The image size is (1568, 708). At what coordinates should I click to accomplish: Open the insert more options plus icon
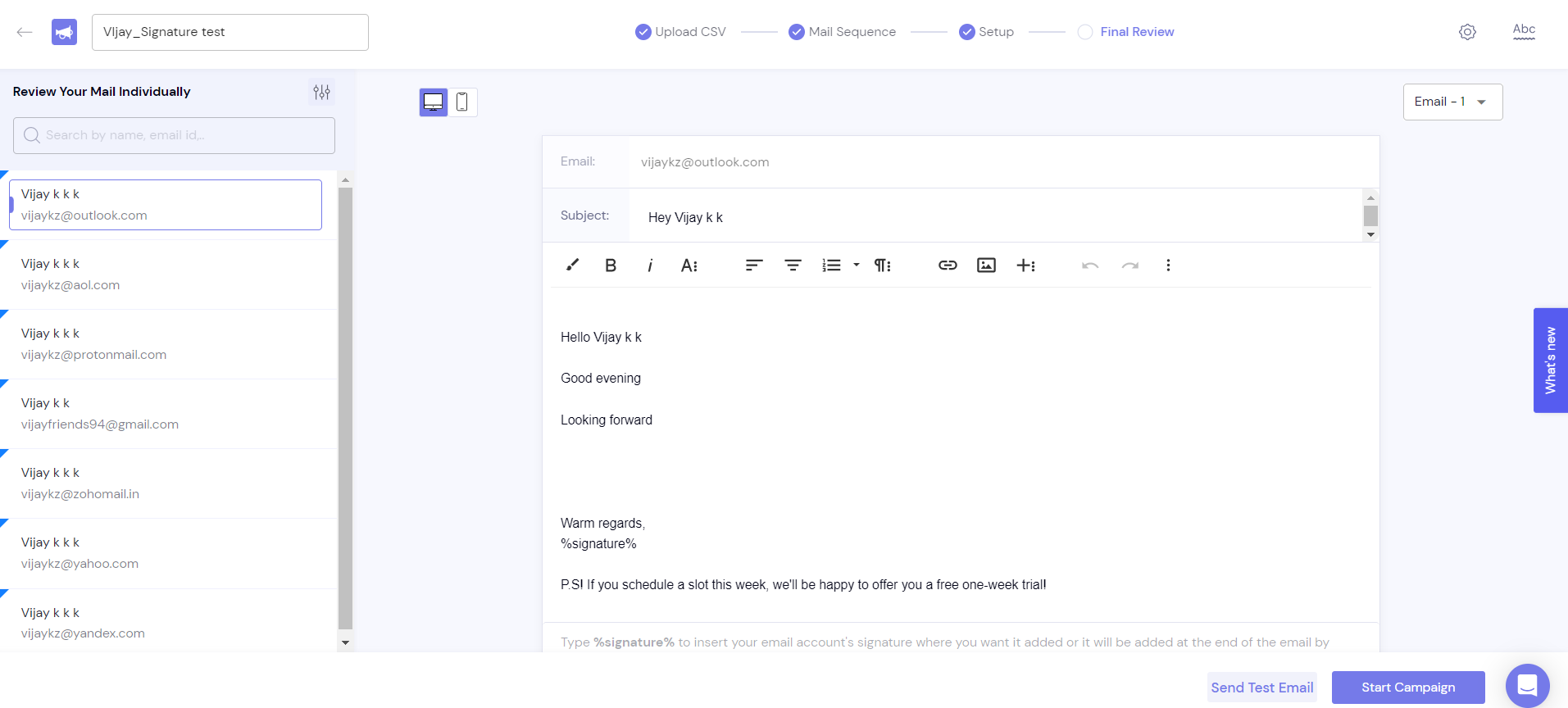point(1026,265)
